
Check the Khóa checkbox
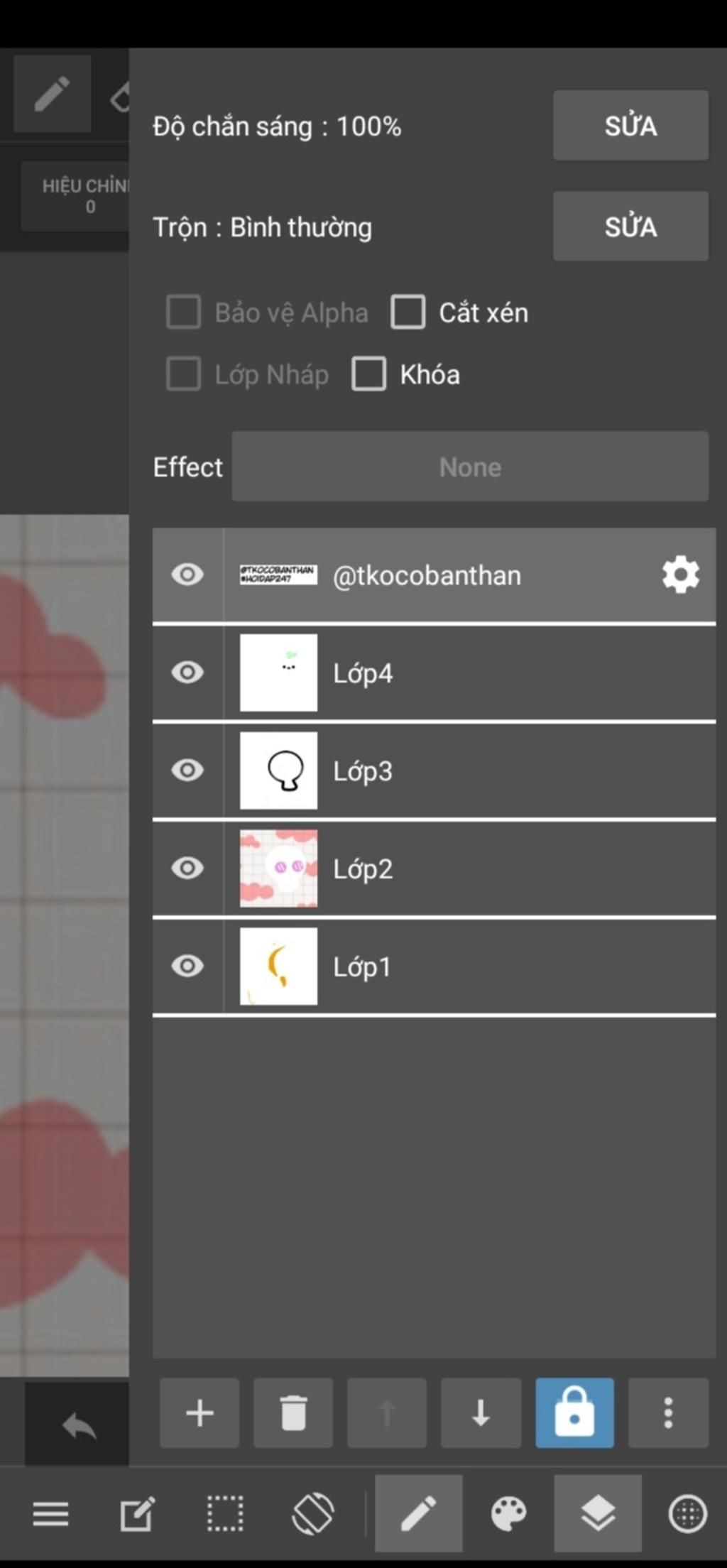[x=369, y=374]
